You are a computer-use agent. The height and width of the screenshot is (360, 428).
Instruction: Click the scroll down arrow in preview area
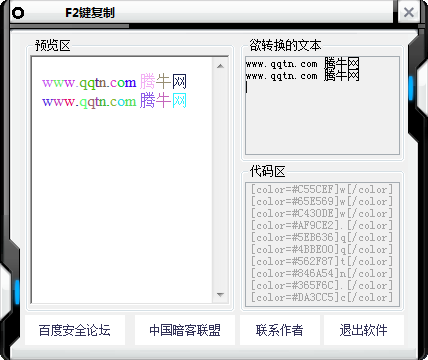(220, 295)
